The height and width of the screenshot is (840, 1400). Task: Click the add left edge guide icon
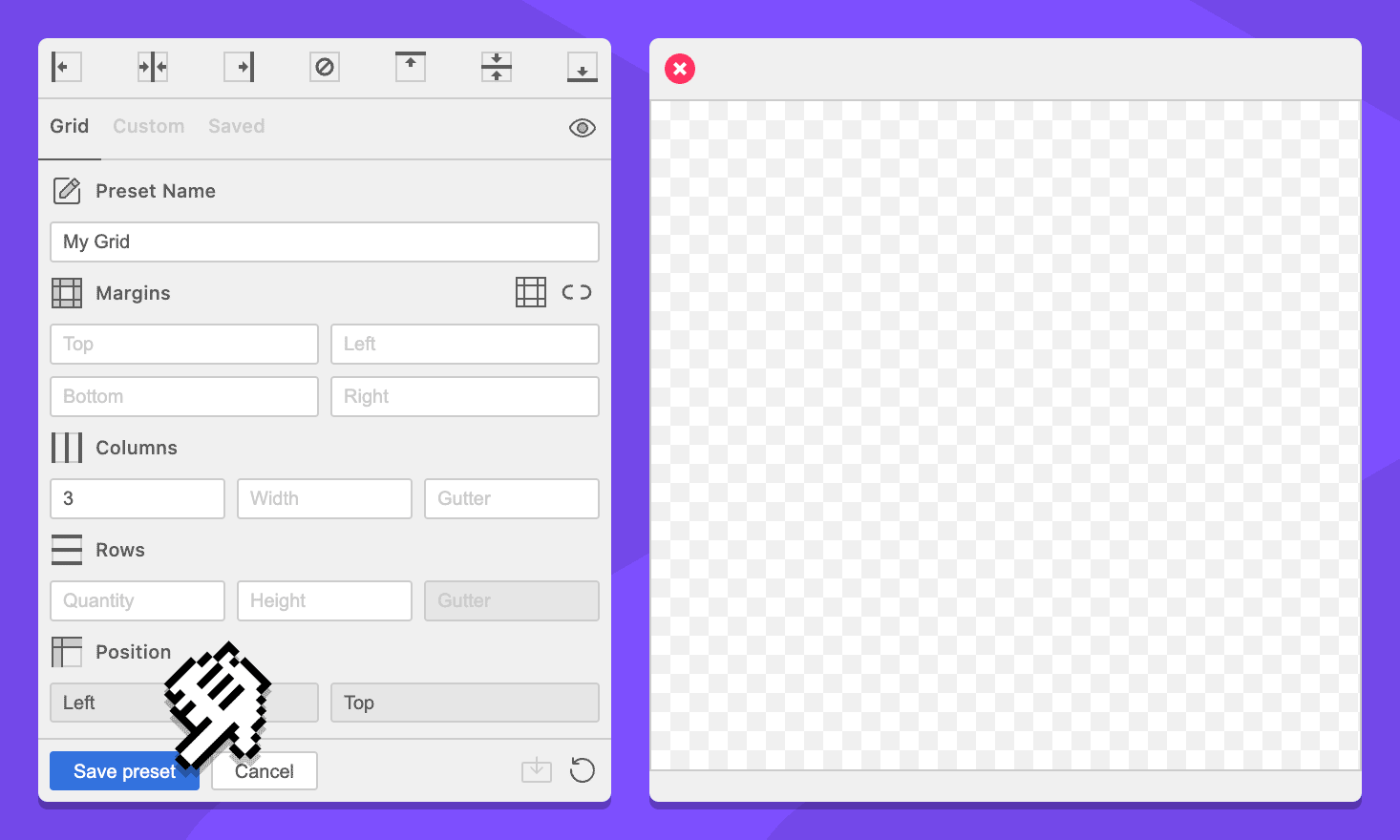66,67
